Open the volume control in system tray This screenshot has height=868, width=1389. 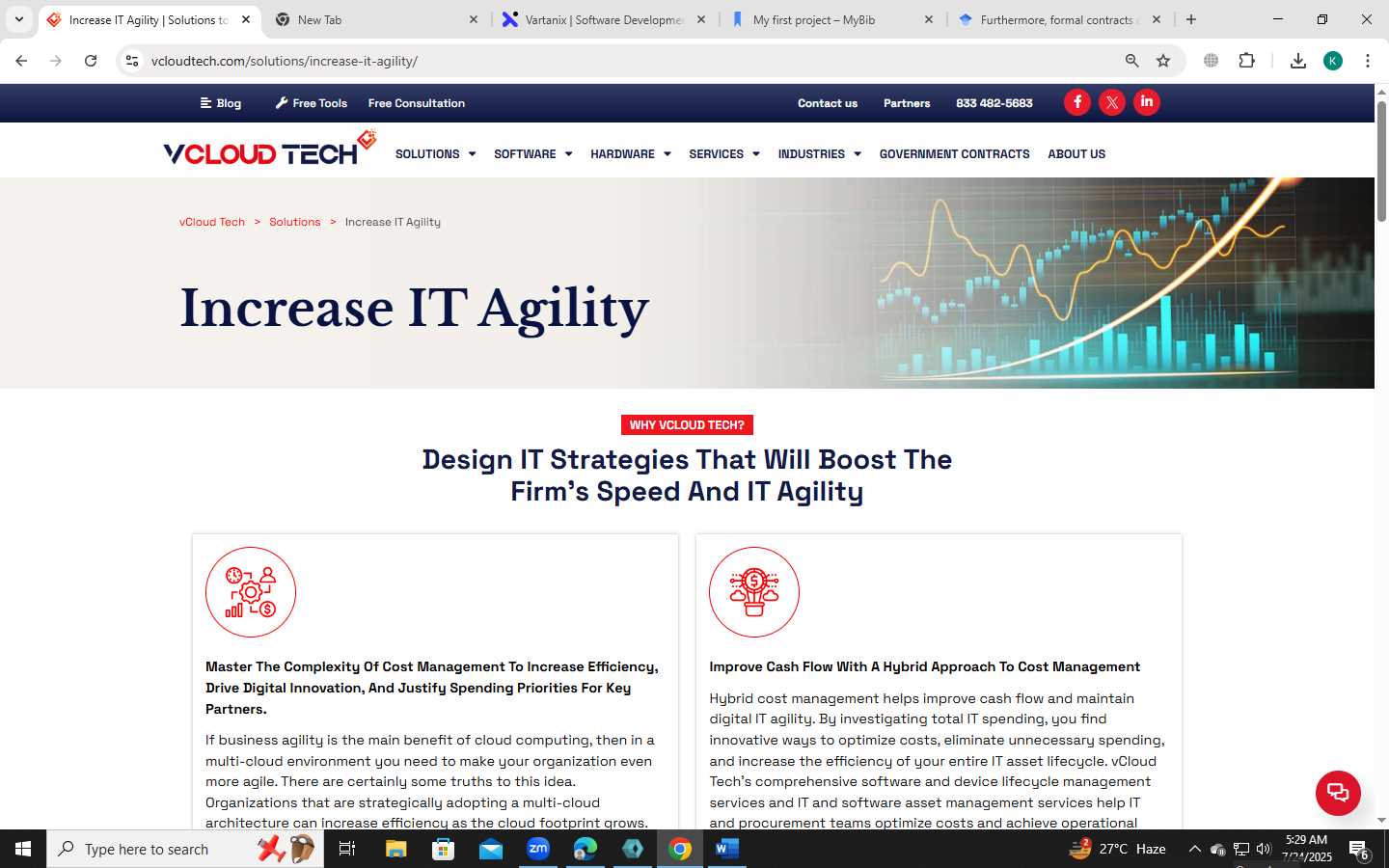1264,849
